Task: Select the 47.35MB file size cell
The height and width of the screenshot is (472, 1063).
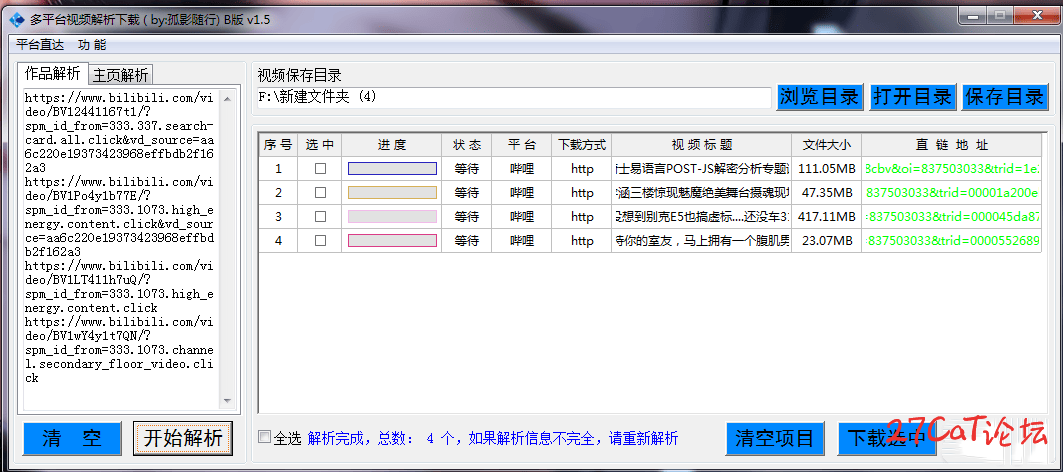Action: coord(826,193)
